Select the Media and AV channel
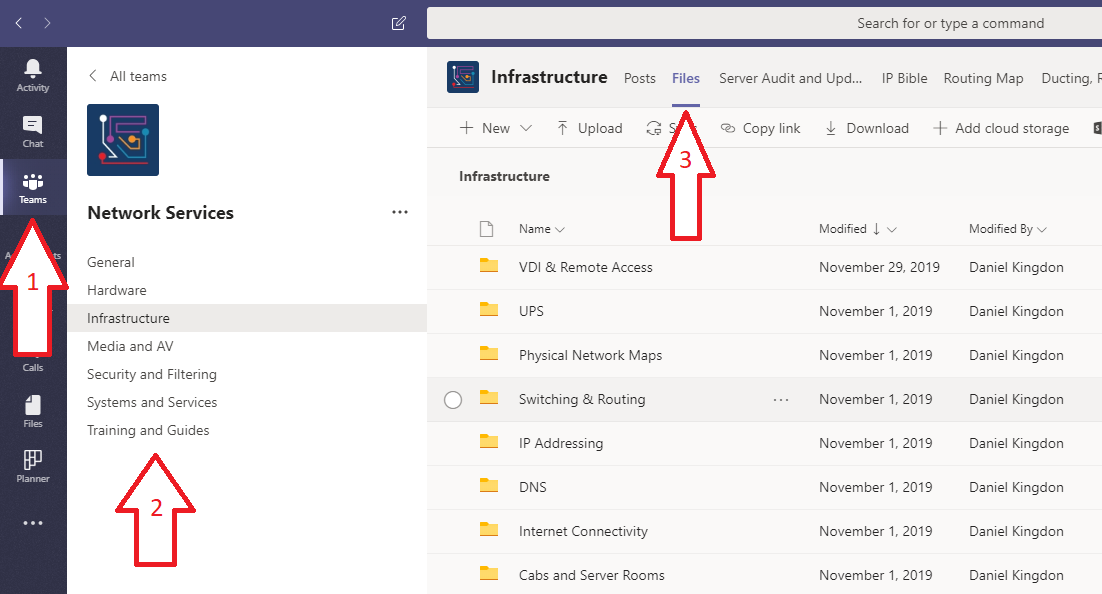The image size is (1102, 594). (130, 346)
